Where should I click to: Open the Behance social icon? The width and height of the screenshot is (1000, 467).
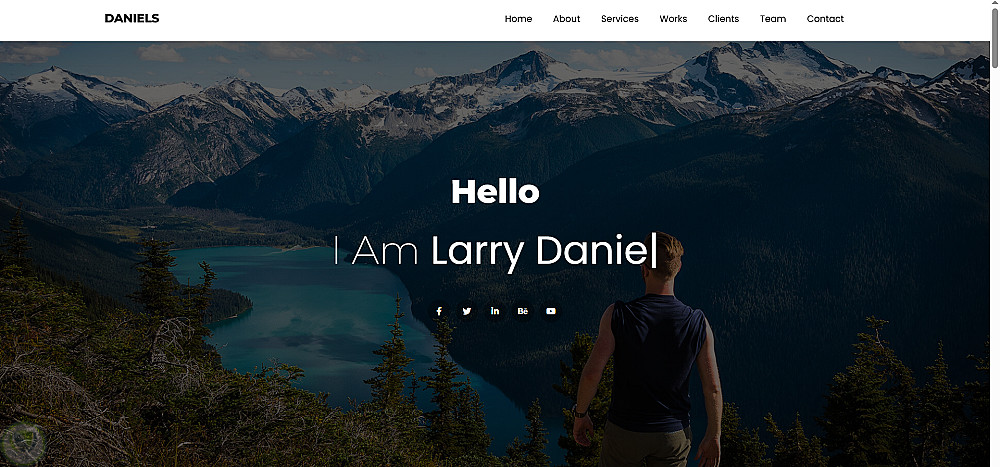coord(523,311)
